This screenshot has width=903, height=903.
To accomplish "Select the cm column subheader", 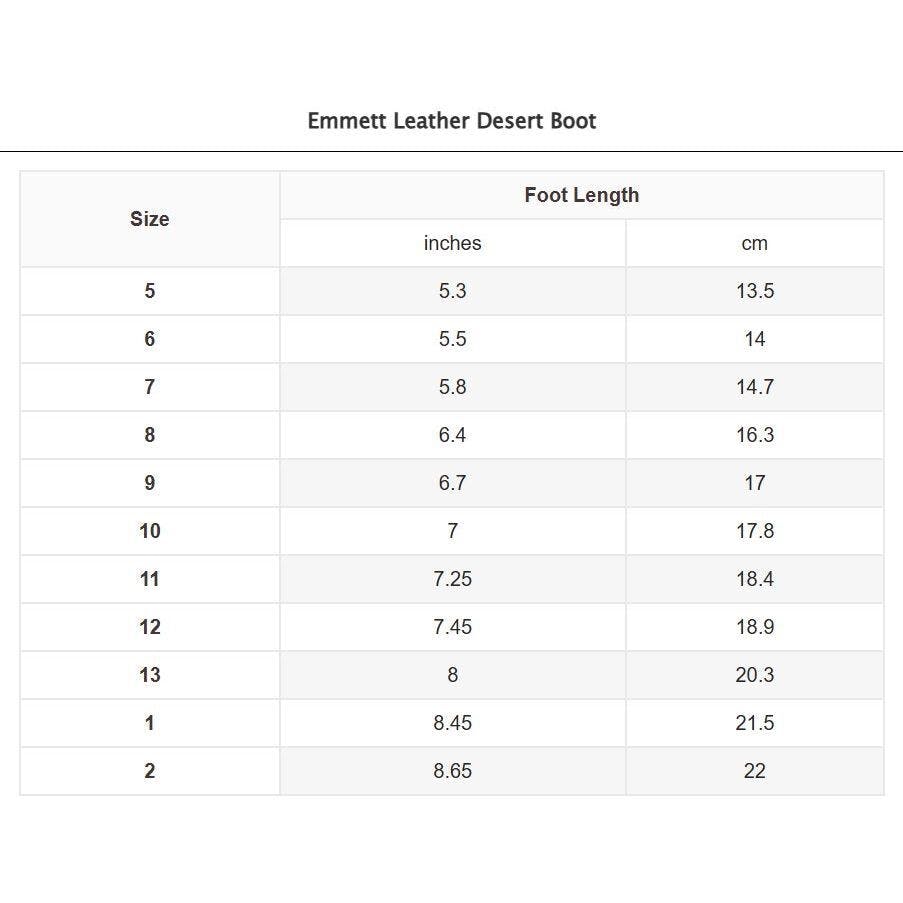I will coord(754,243).
